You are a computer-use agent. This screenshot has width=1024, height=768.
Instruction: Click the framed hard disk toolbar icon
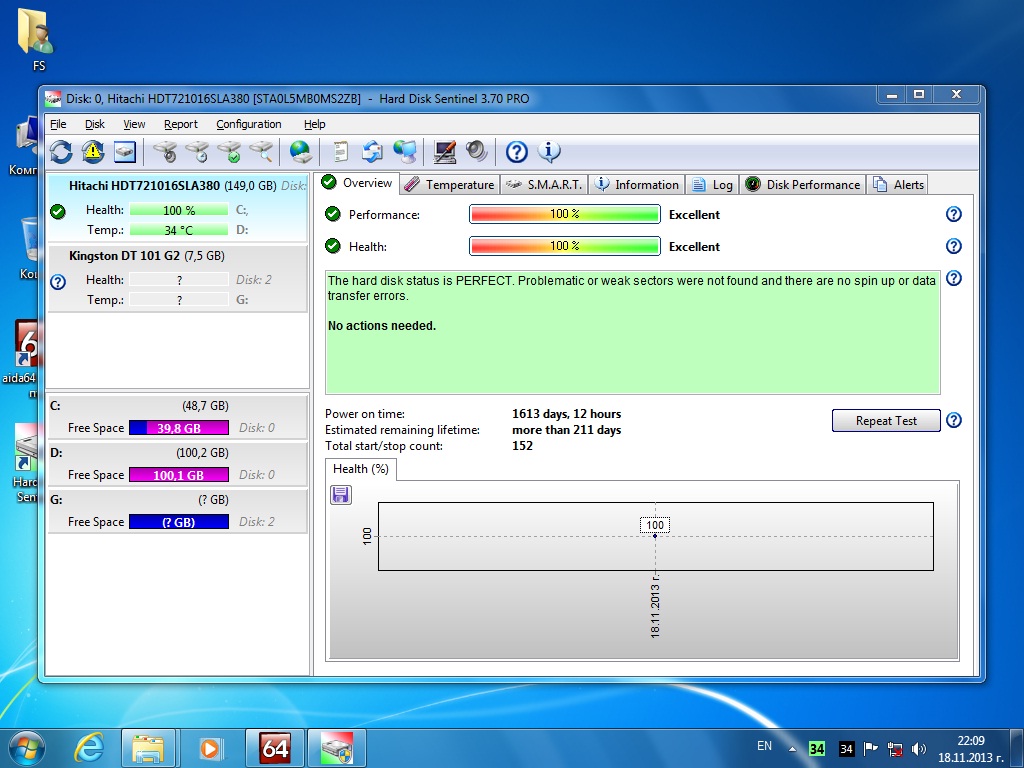[x=125, y=152]
